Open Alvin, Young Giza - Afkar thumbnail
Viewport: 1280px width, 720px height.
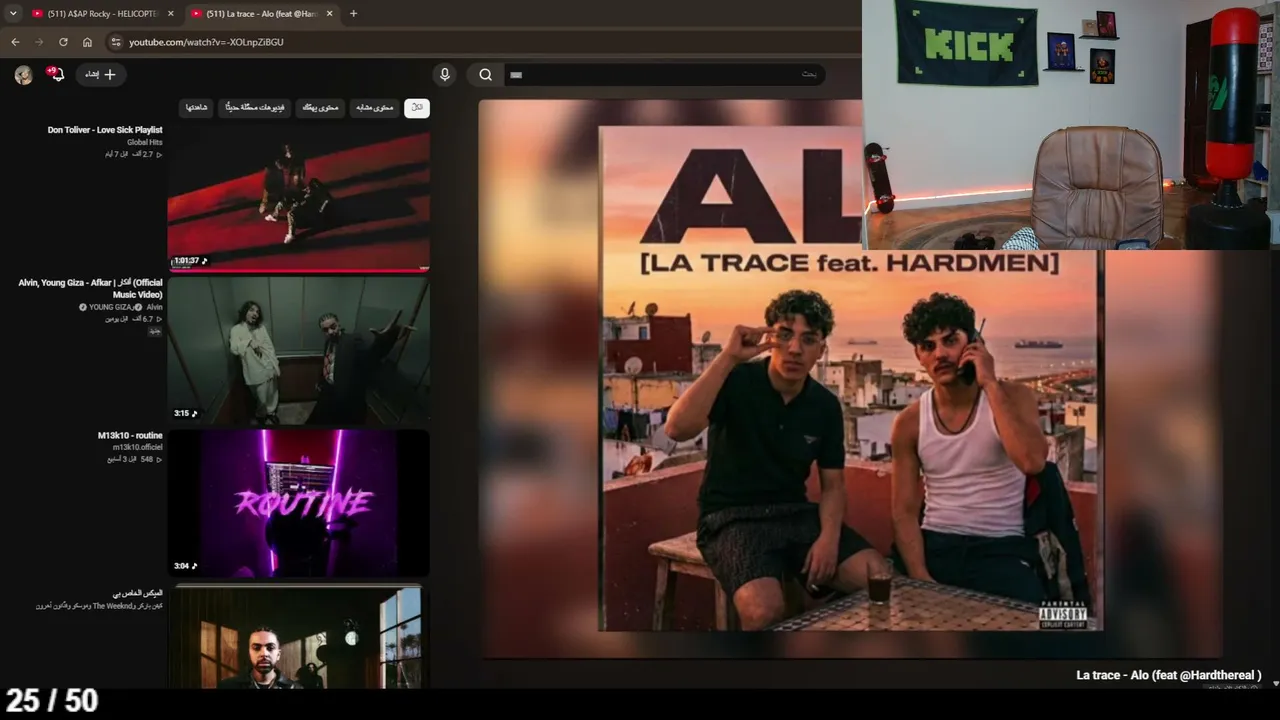(x=299, y=350)
